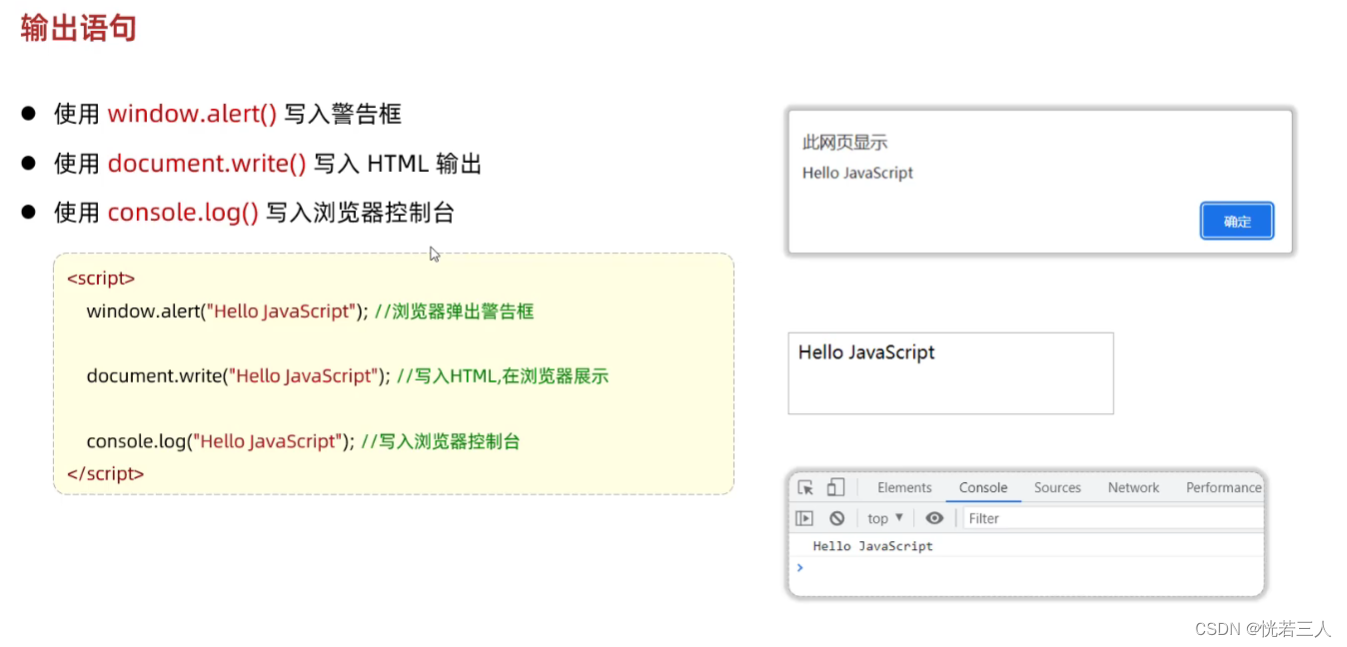Click the console.log() red text in bullet list
Image resolution: width=1347 pixels, height=647 pixels.
point(183,212)
